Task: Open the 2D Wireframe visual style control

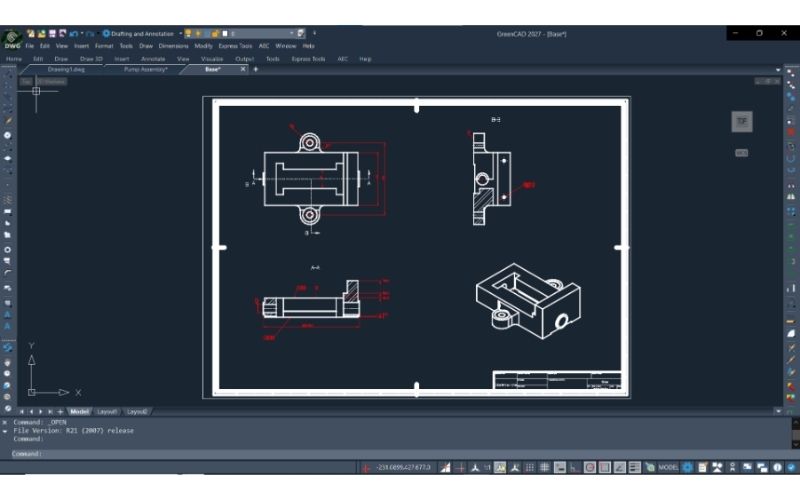Action: tap(51, 81)
